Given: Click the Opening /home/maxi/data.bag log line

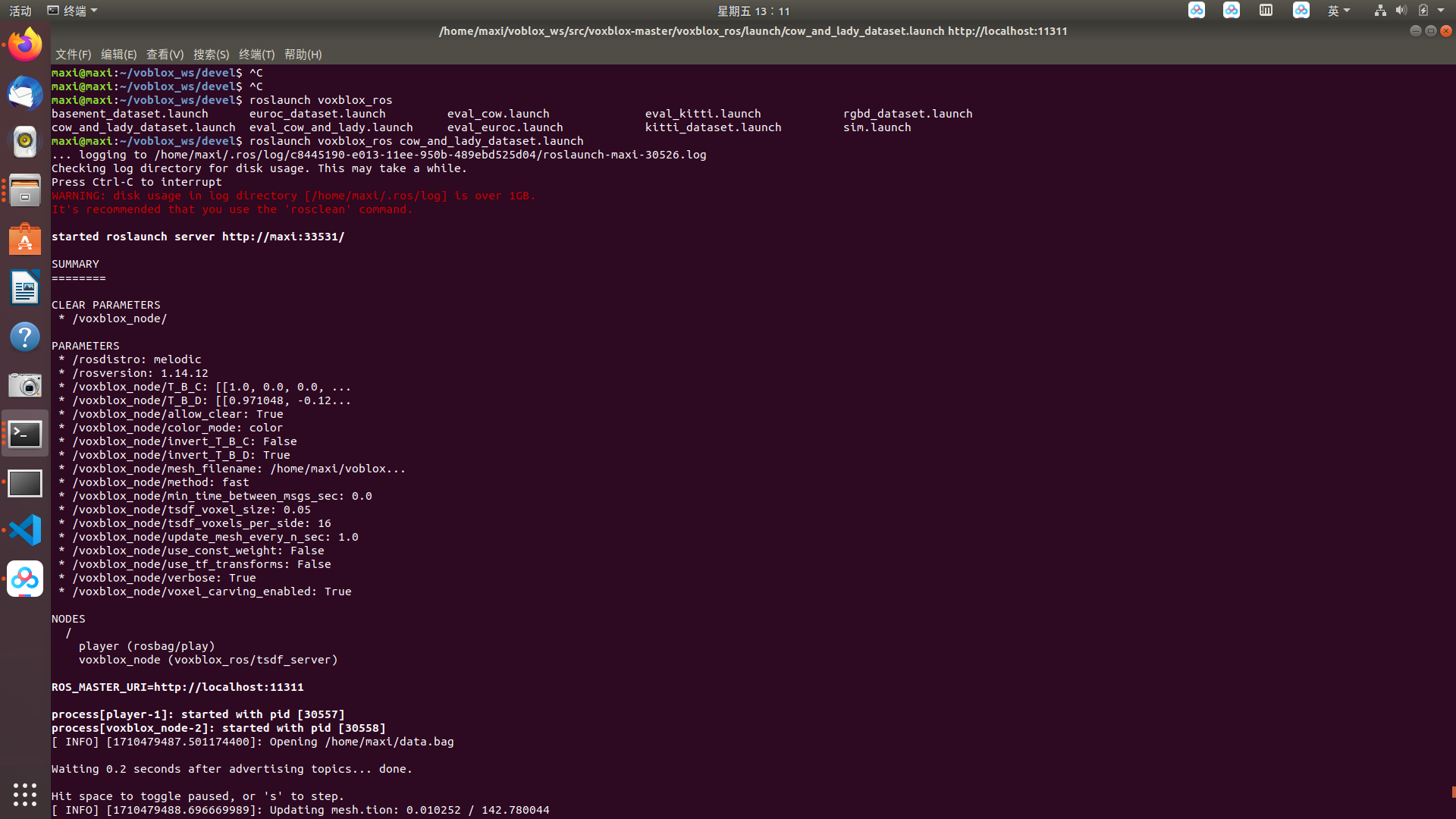Looking at the screenshot, I should 253,742.
